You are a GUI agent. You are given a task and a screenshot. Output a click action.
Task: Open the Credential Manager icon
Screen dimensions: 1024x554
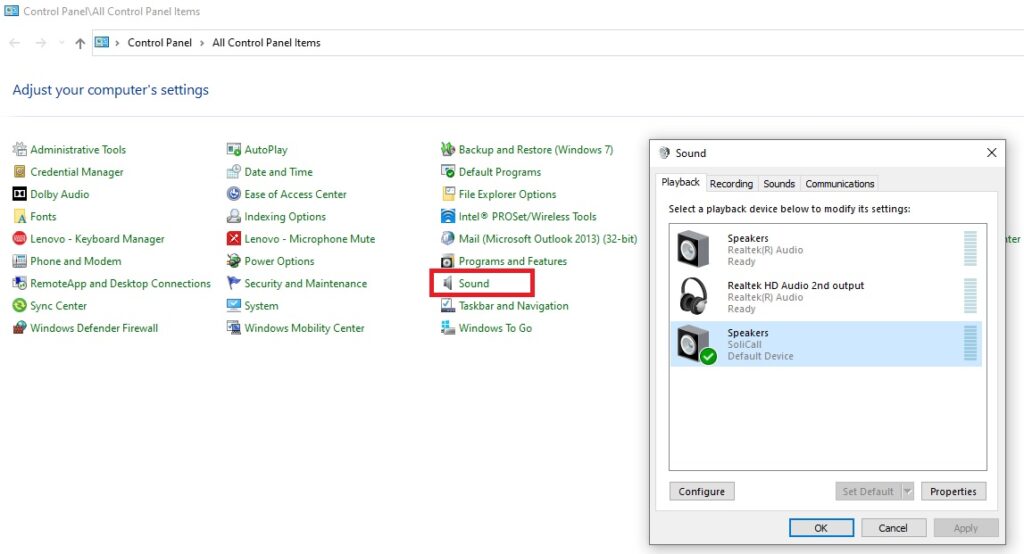20,172
